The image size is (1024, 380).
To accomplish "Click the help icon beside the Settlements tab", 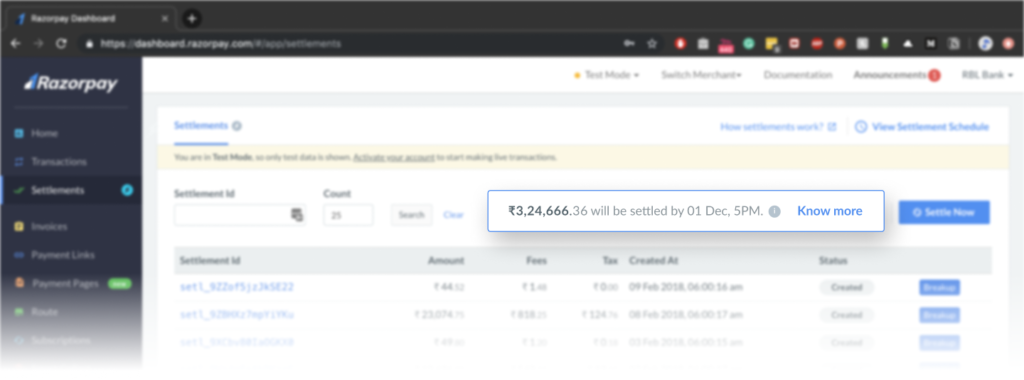I will (x=236, y=126).
